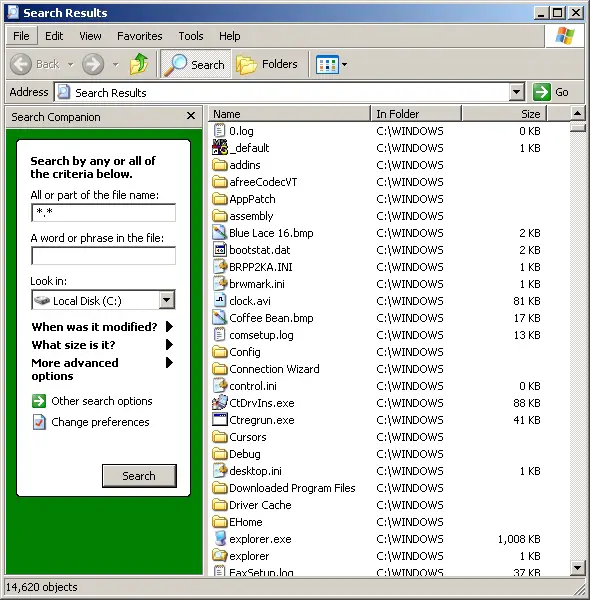This screenshot has height=600, width=590.
Task: Select the addins folder icon
Action: coord(220,165)
